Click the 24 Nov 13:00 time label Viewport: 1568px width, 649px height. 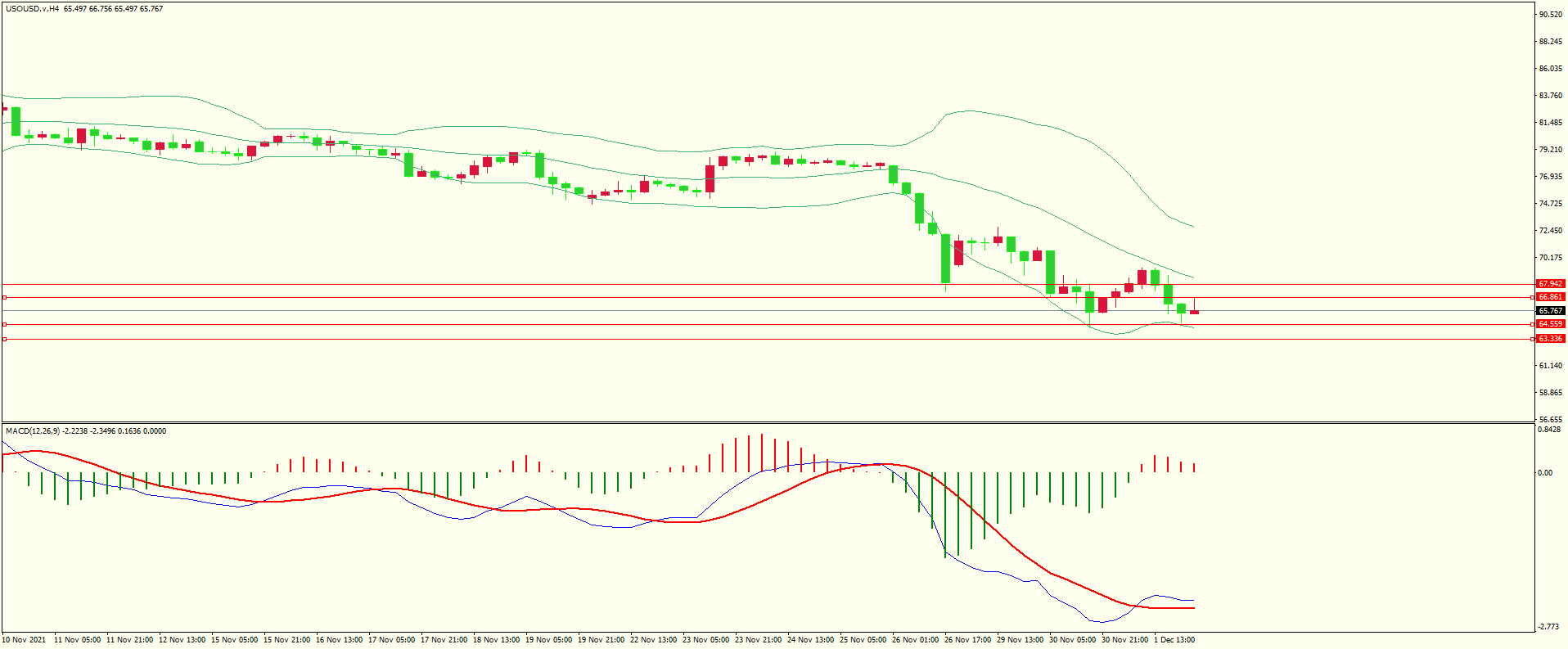pos(811,640)
